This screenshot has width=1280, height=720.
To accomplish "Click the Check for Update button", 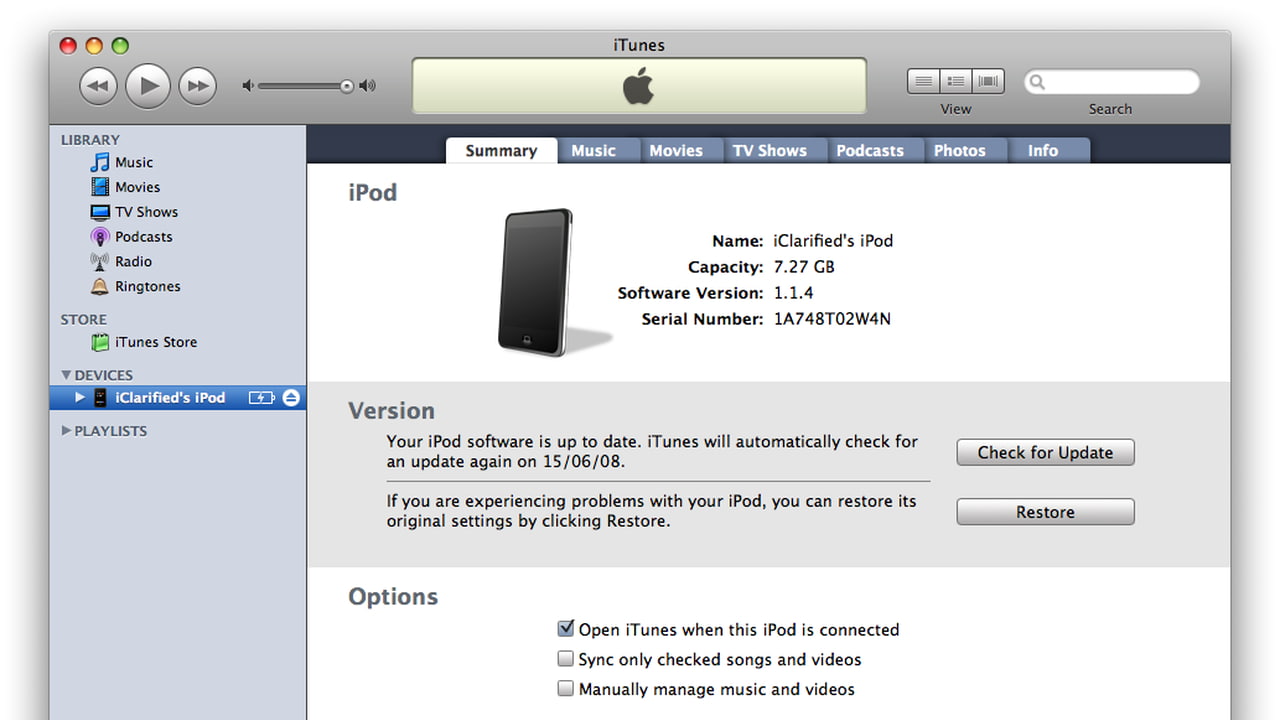I will tap(1045, 452).
